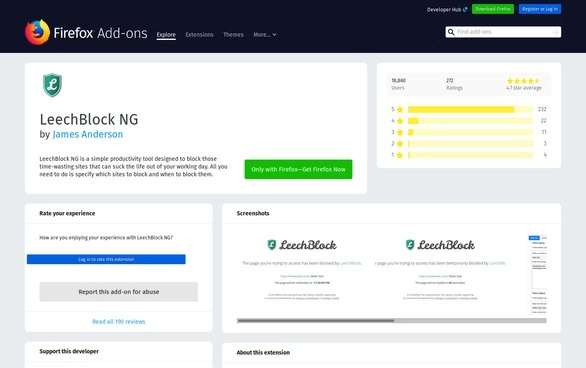Open the Extensions tab
The width and height of the screenshot is (586, 368).
[x=200, y=34]
